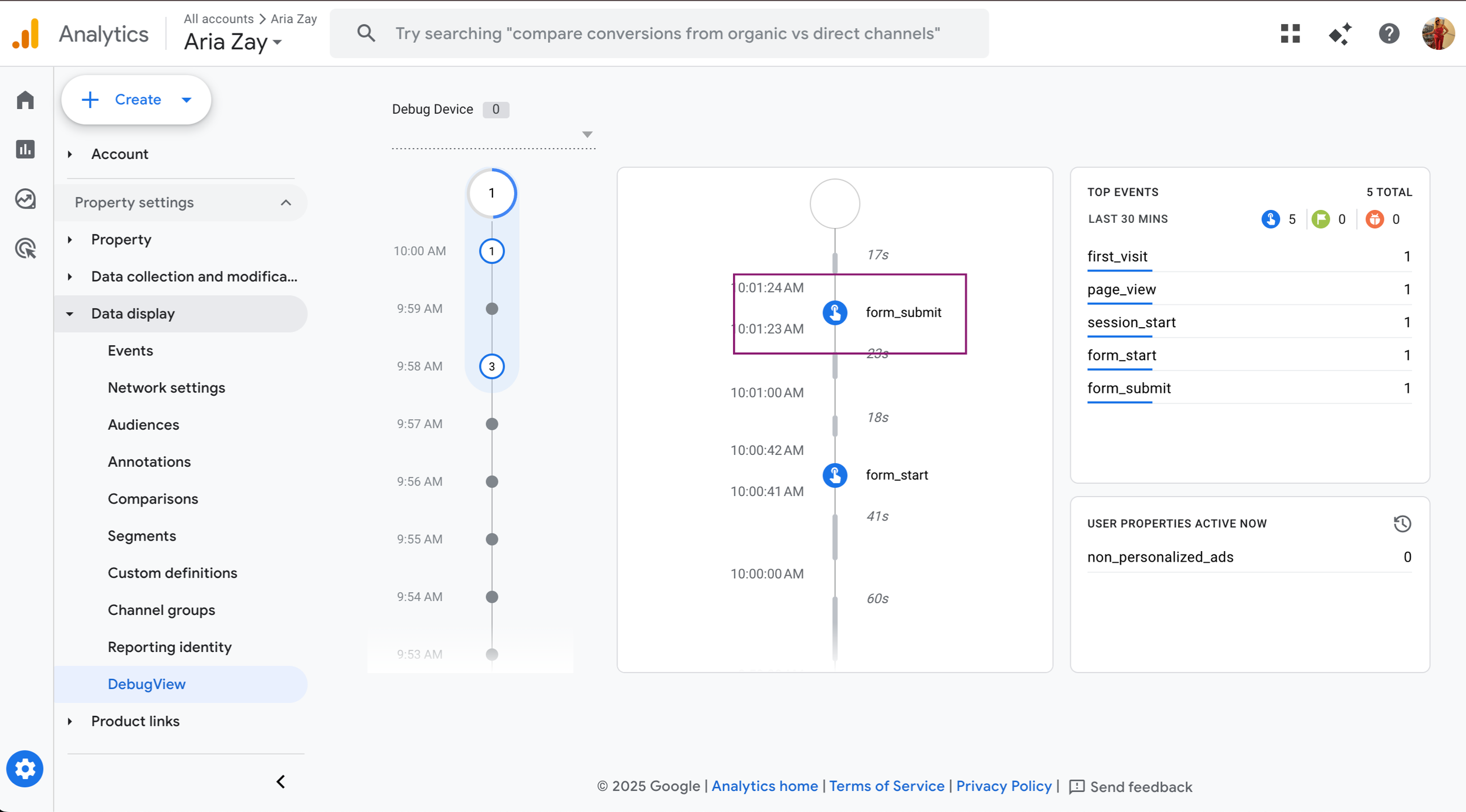
Task: Collapse the Property settings section
Action: pyautogui.click(x=286, y=202)
